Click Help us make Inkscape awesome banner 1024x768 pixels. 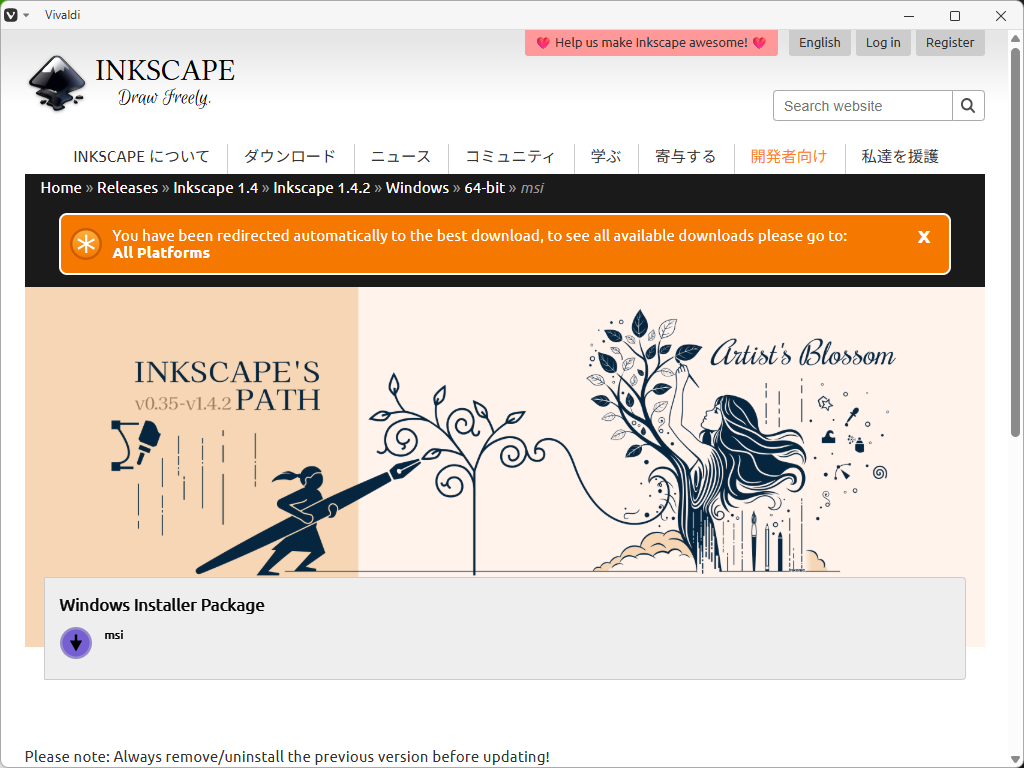coord(651,42)
